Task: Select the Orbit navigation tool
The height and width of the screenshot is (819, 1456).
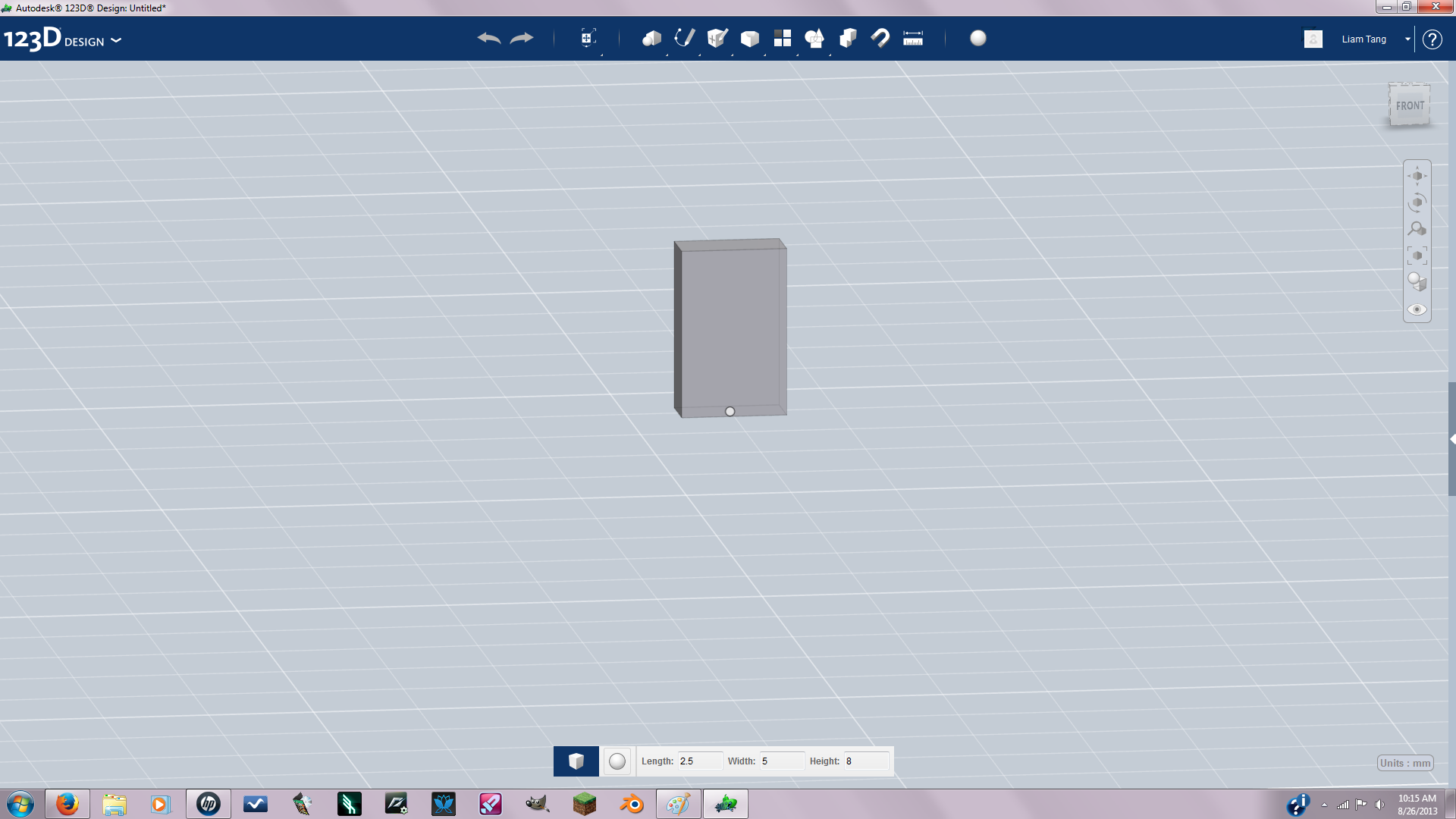Action: (x=1417, y=202)
